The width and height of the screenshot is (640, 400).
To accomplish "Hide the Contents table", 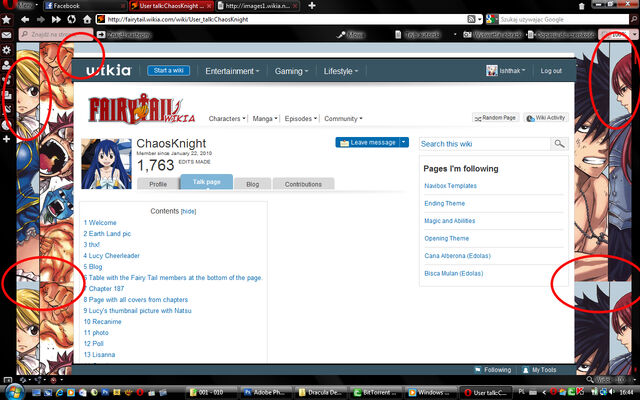I will click(188, 211).
